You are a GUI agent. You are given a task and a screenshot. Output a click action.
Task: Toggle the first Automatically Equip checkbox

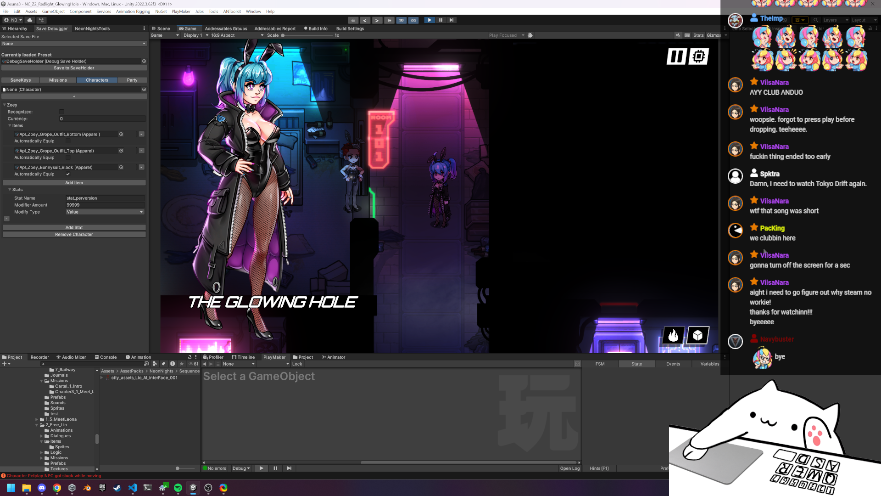coord(68,141)
